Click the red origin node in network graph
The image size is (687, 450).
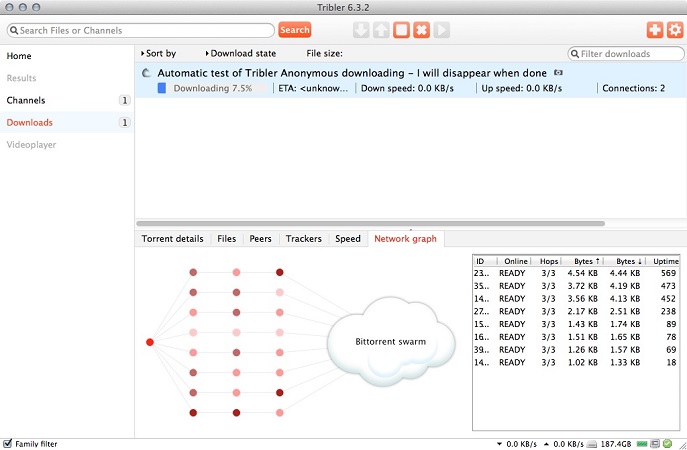click(x=150, y=342)
